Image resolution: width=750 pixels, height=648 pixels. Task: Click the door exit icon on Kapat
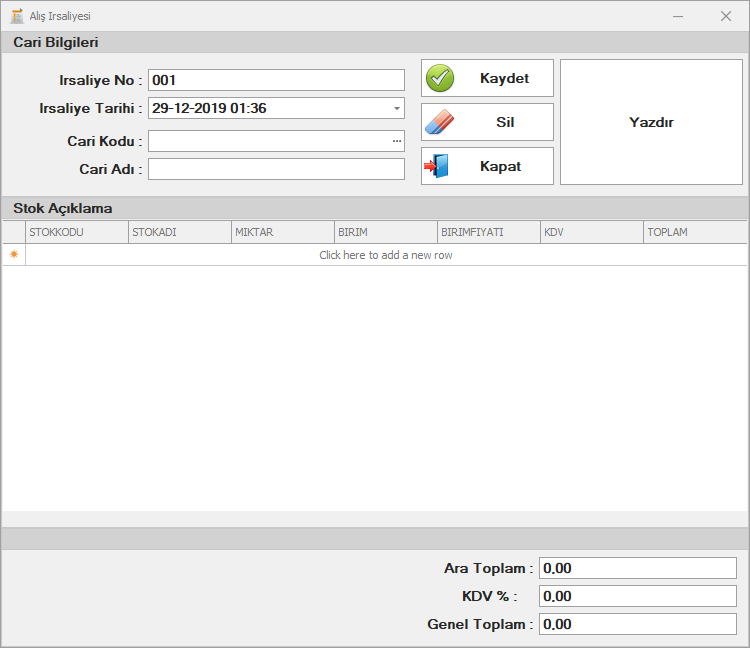[436, 166]
